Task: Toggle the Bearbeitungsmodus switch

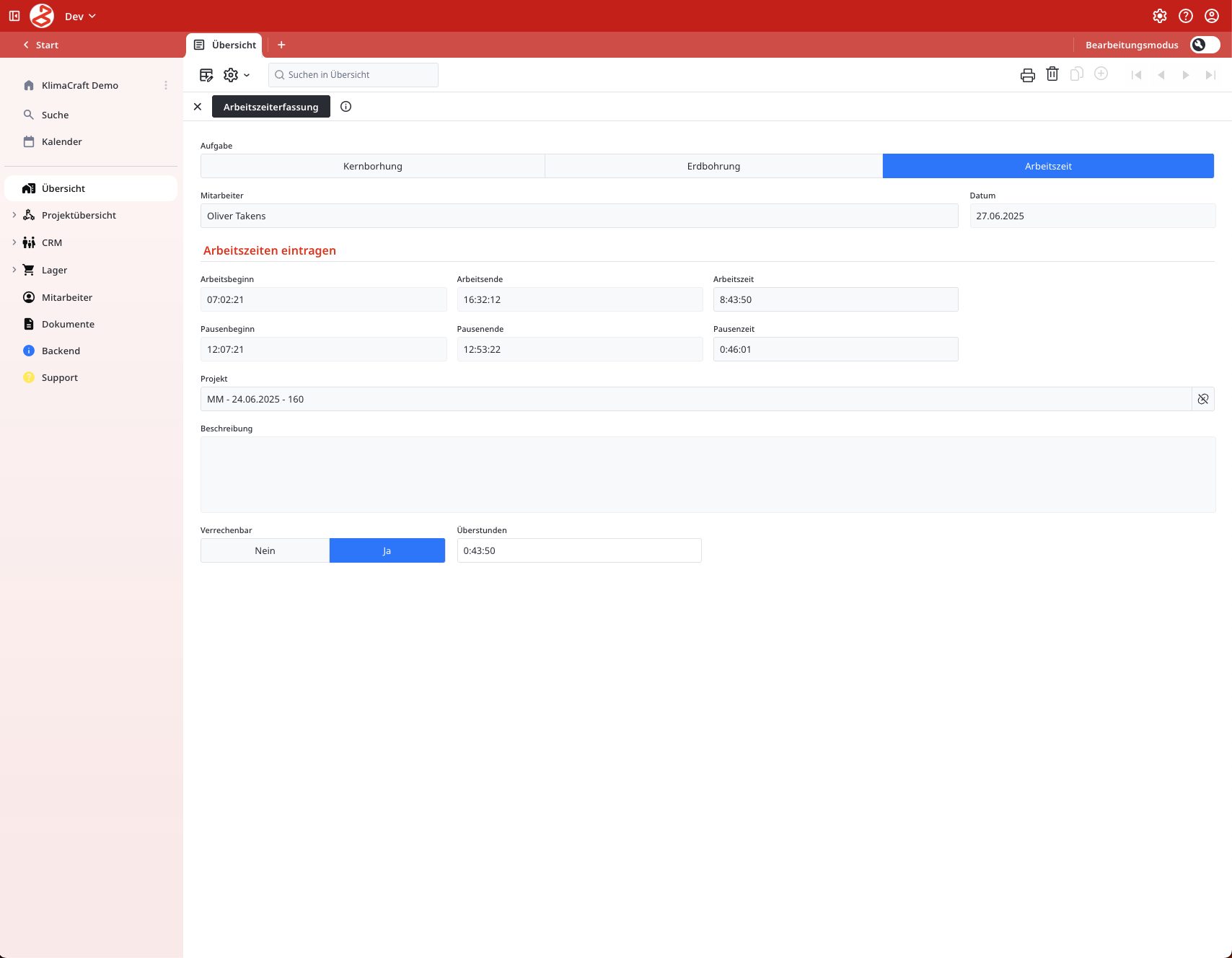Action: coord(1205,45)
